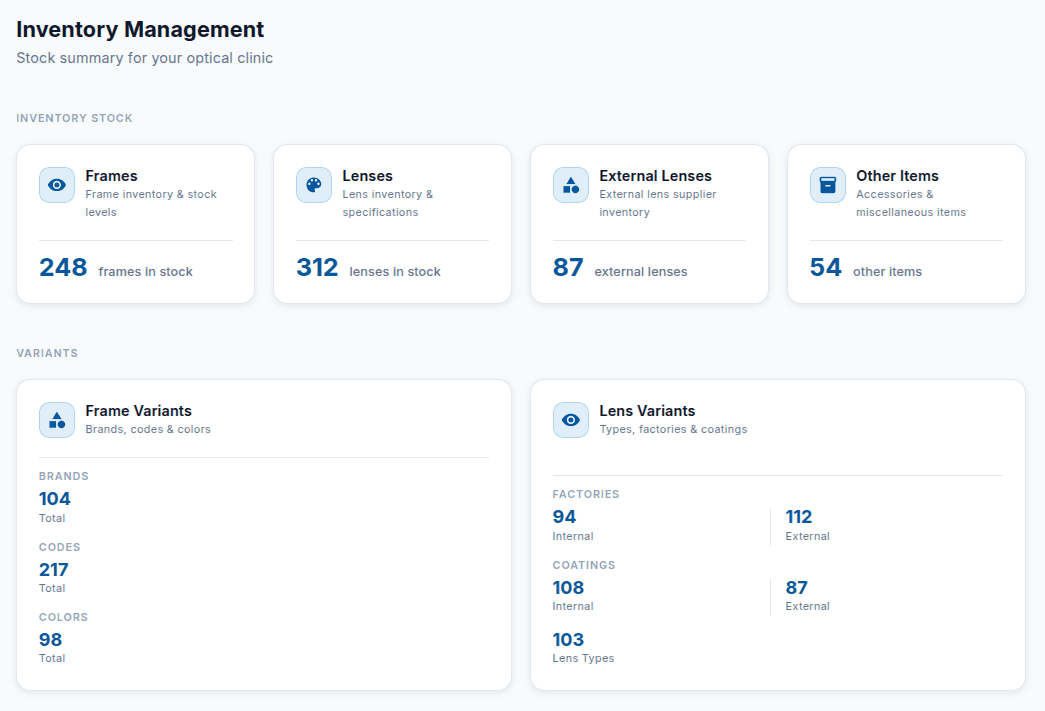Click the shapes icon on Frame Variants
1045x711 pixels.
click(x=57, y=420)
